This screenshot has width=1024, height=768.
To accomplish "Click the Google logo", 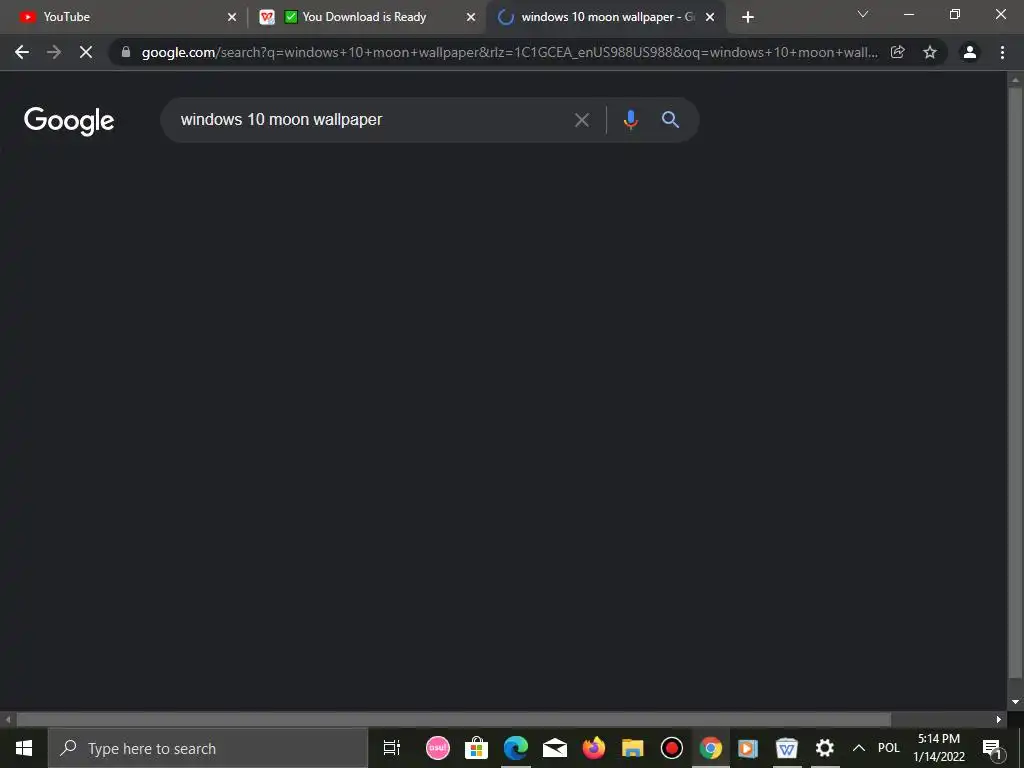I will coord(69,120).
